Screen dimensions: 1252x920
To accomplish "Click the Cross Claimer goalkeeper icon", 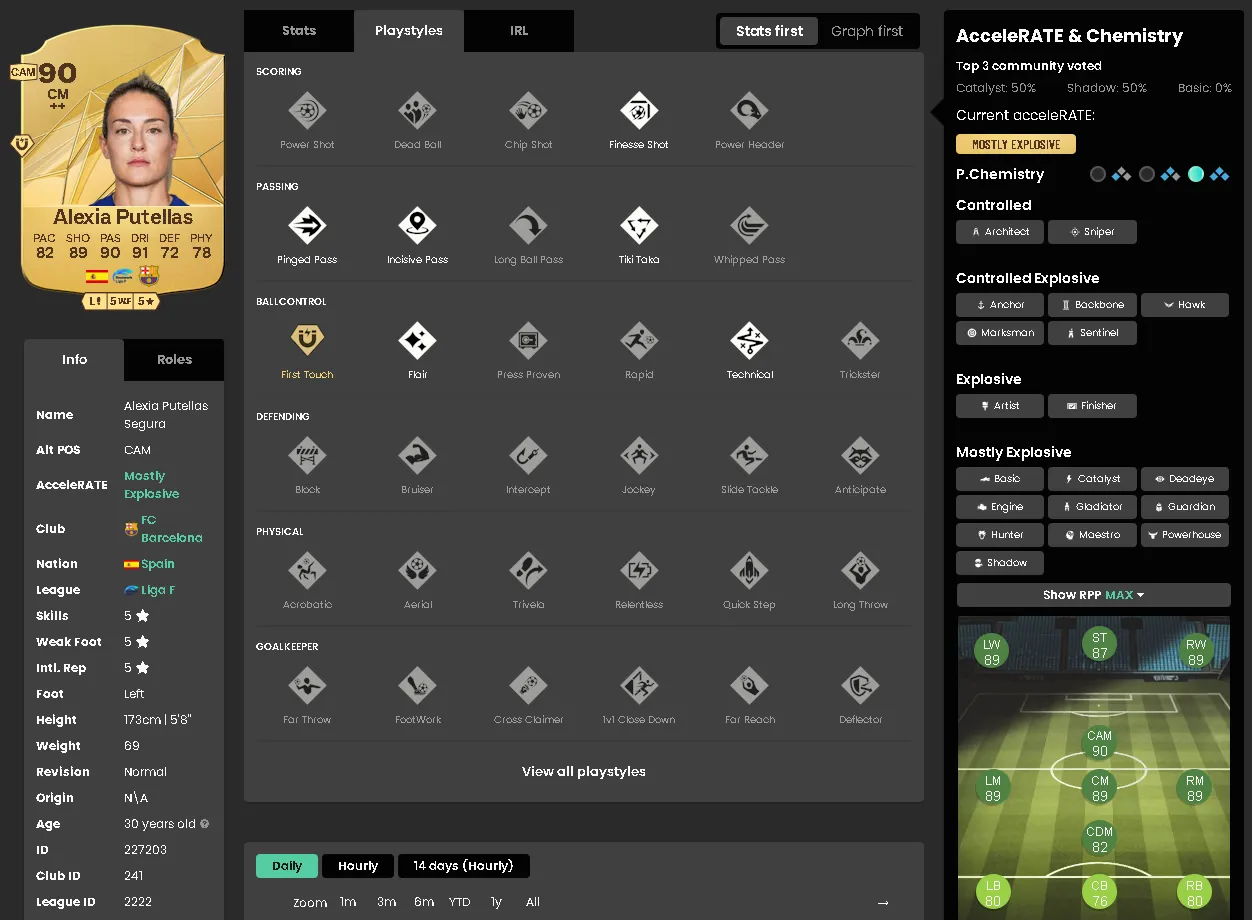I will [528, 686].
